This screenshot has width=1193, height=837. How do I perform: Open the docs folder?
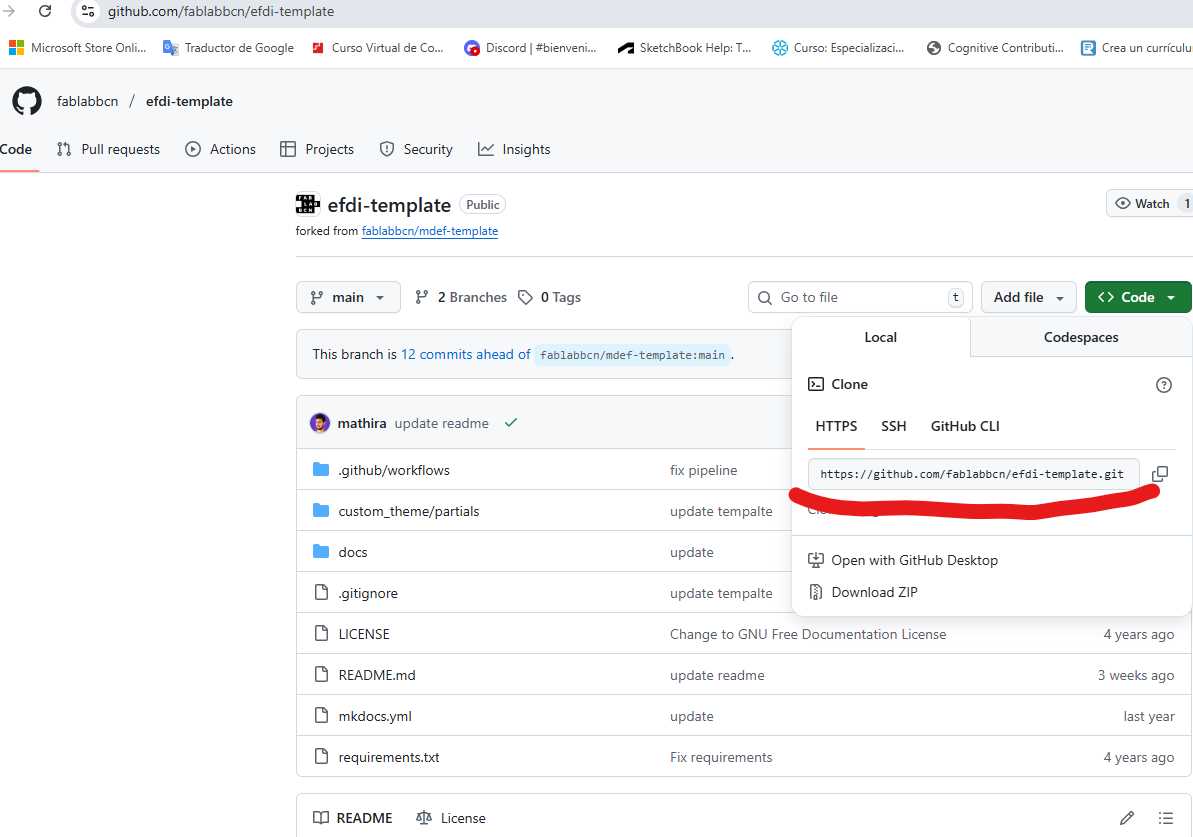click(x=352, y=552)
